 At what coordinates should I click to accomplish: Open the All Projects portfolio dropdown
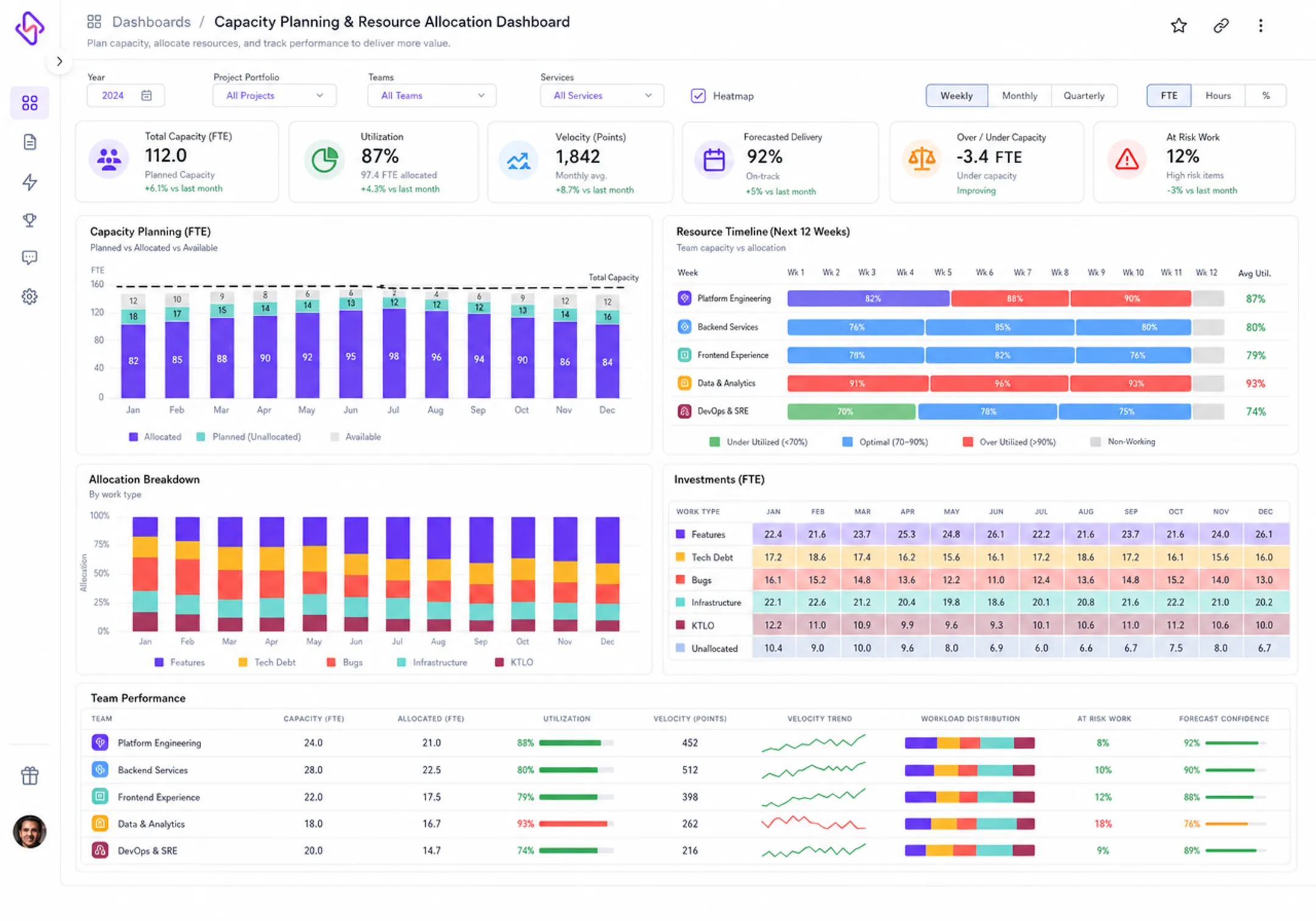(275, 96)
